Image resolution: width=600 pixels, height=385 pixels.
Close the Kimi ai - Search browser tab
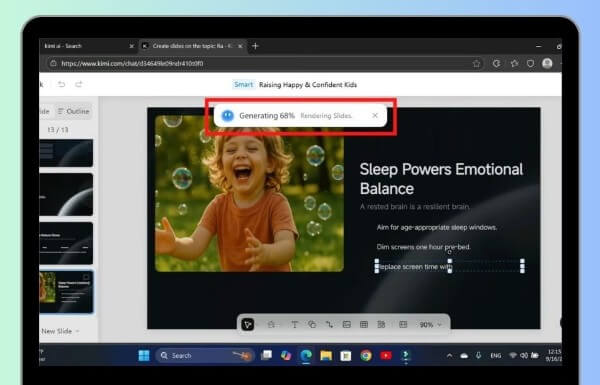[132, 46]
